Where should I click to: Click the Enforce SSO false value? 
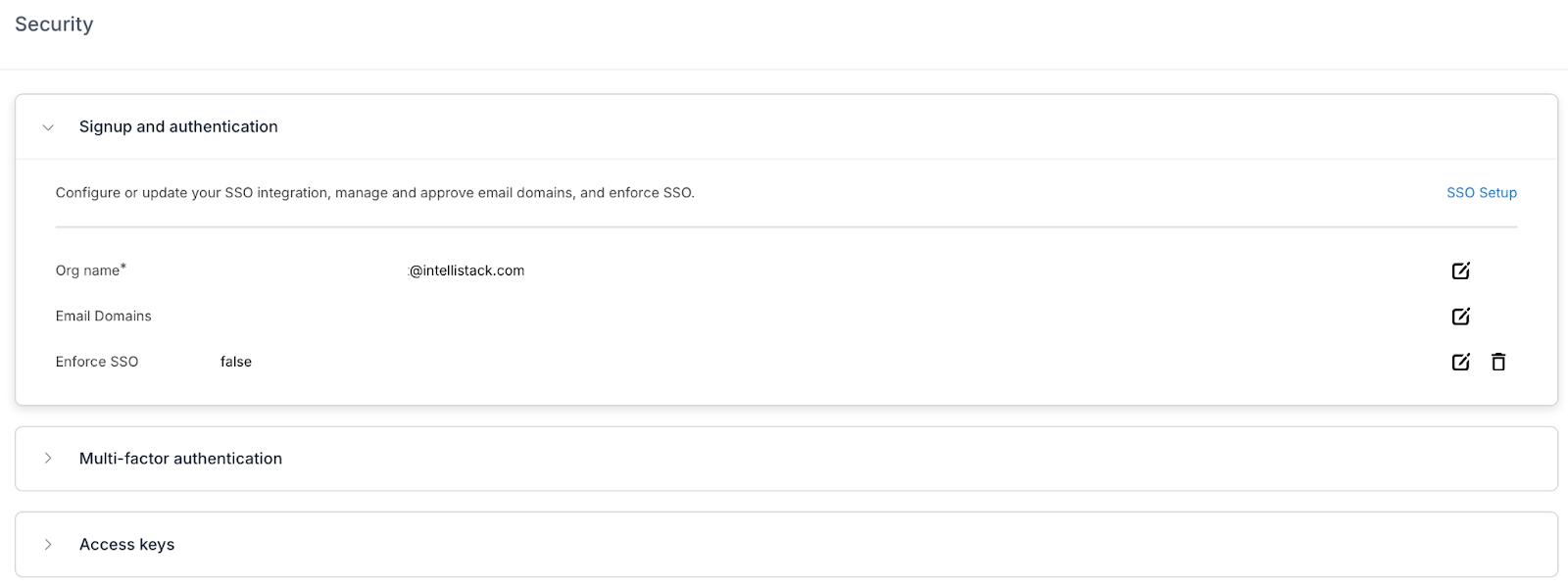point(236,362)
